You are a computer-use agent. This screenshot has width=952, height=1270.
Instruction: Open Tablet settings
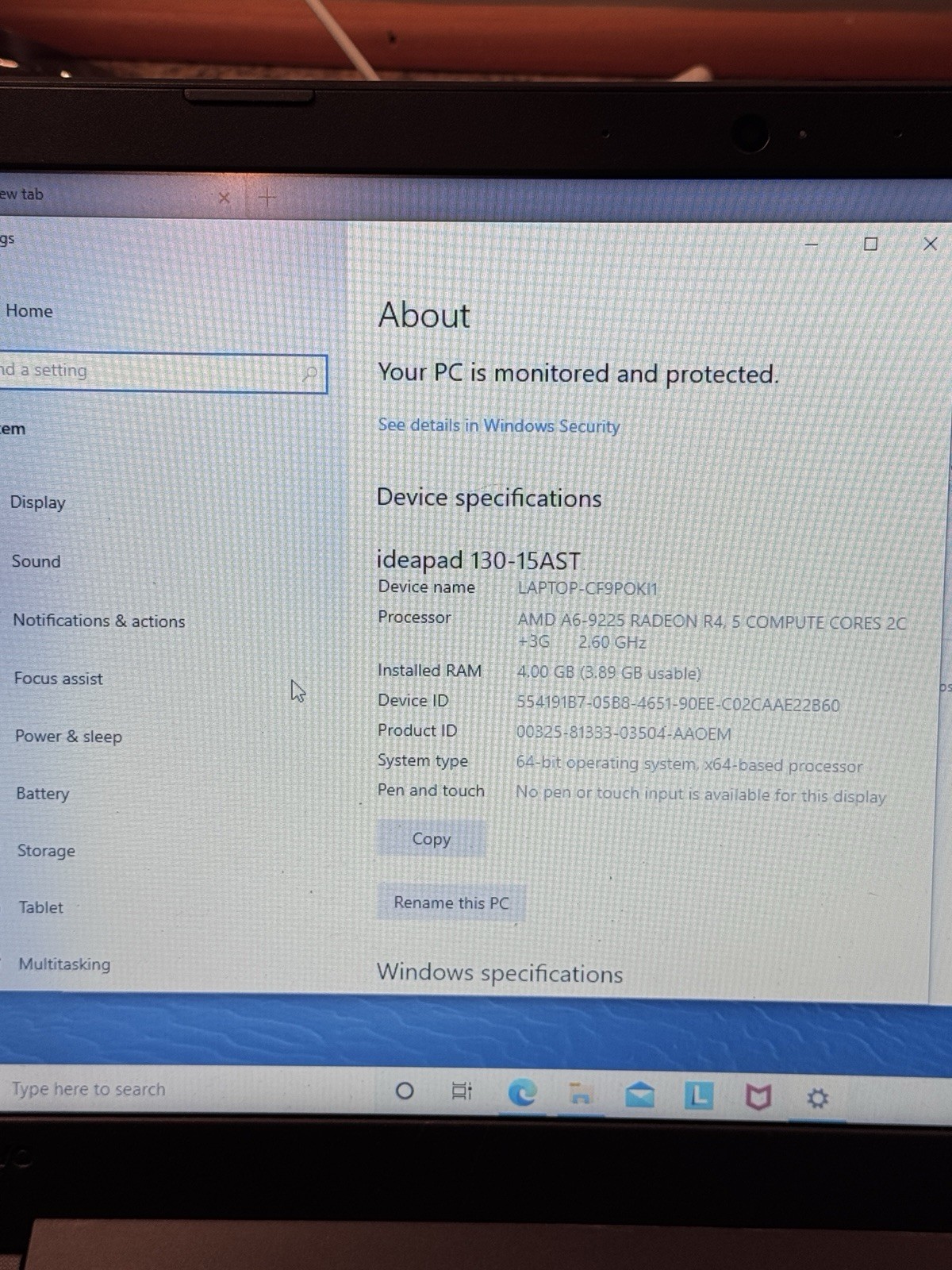point(40,907)
